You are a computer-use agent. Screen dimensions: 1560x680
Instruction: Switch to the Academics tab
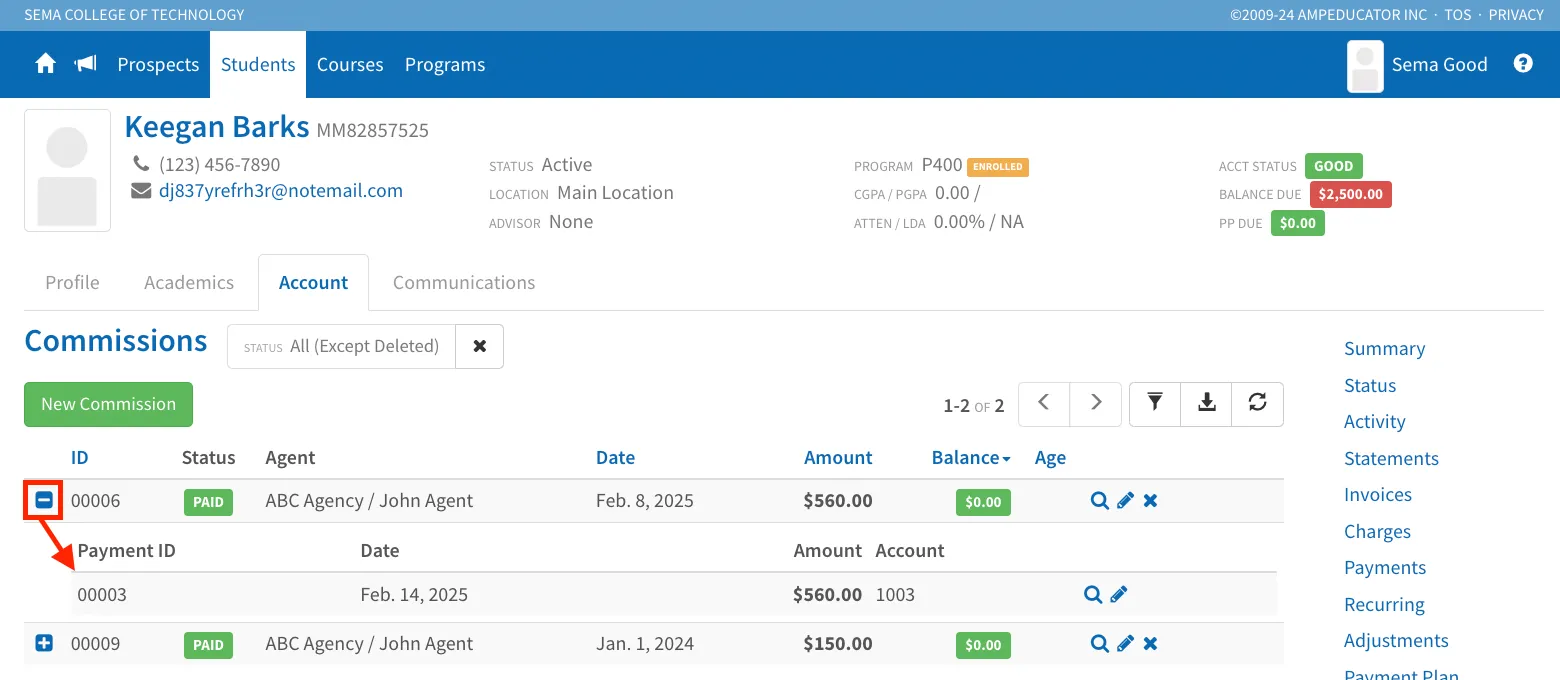189,282
